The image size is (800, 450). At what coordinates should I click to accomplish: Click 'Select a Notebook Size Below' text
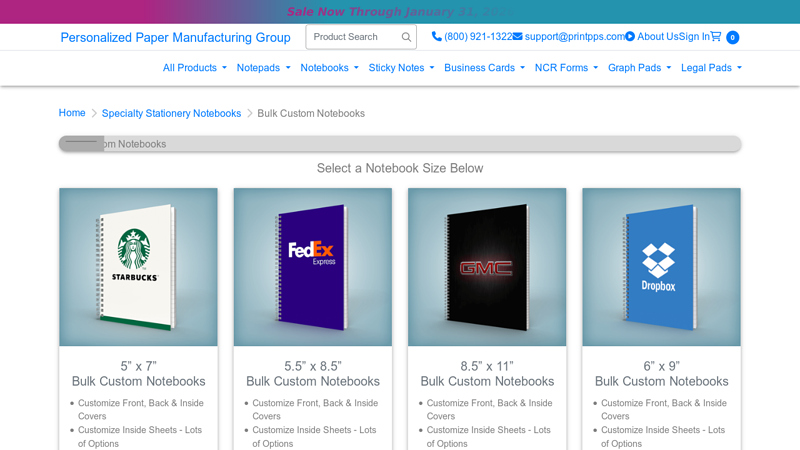400,168
